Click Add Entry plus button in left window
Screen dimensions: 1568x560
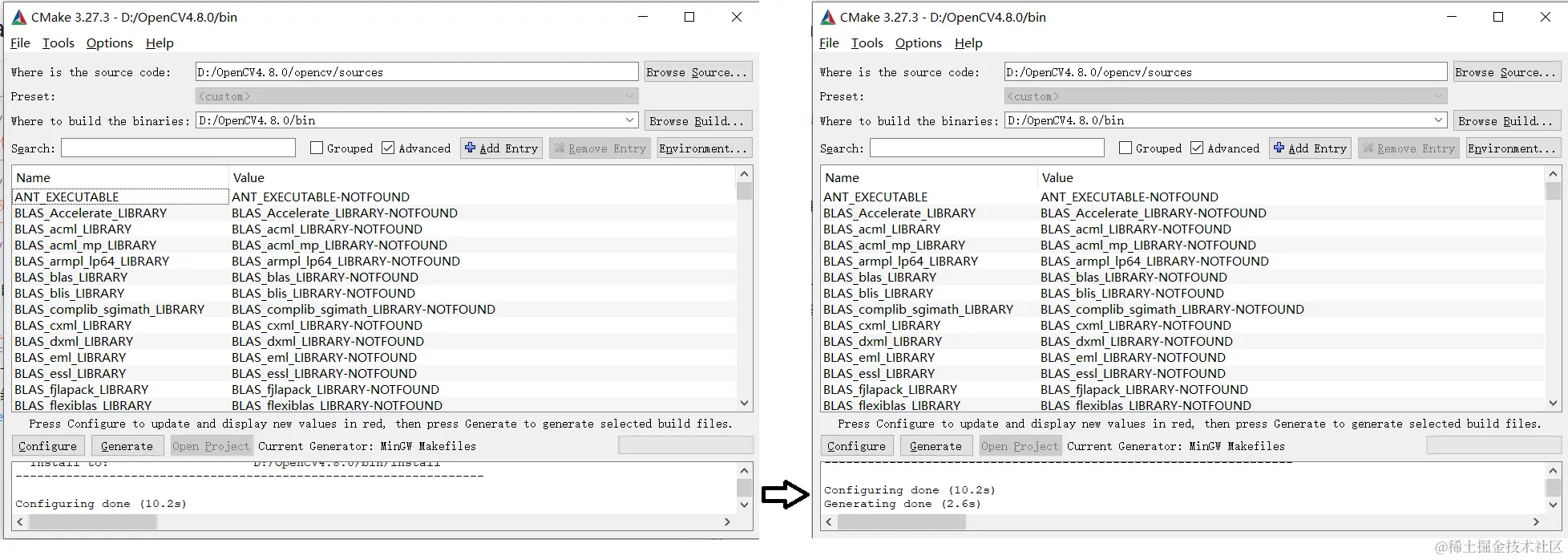click(x=502, y=148)
